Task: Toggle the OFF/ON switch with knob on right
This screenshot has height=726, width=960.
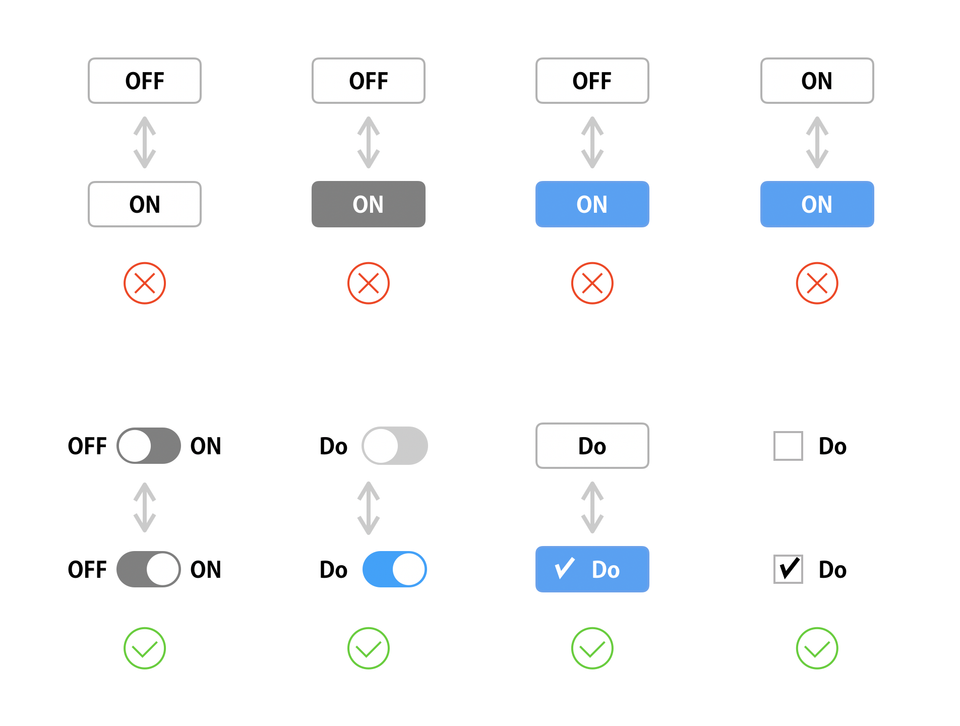Action: pos(149,569)
